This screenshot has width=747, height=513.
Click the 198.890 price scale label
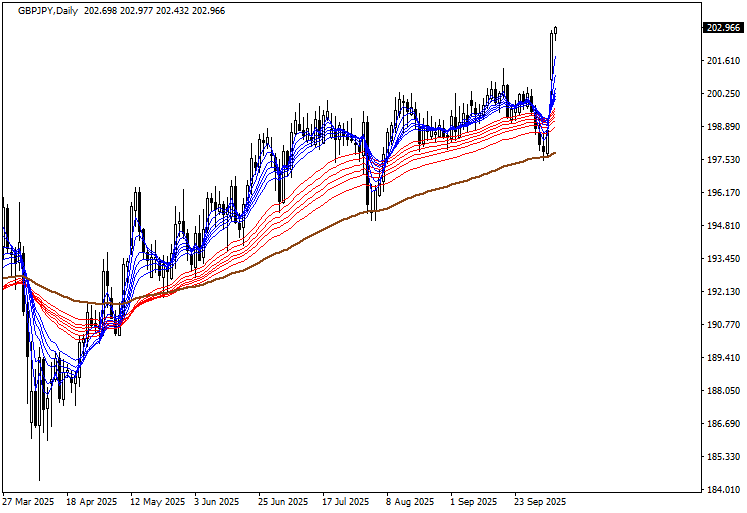[x=723, y=127]
